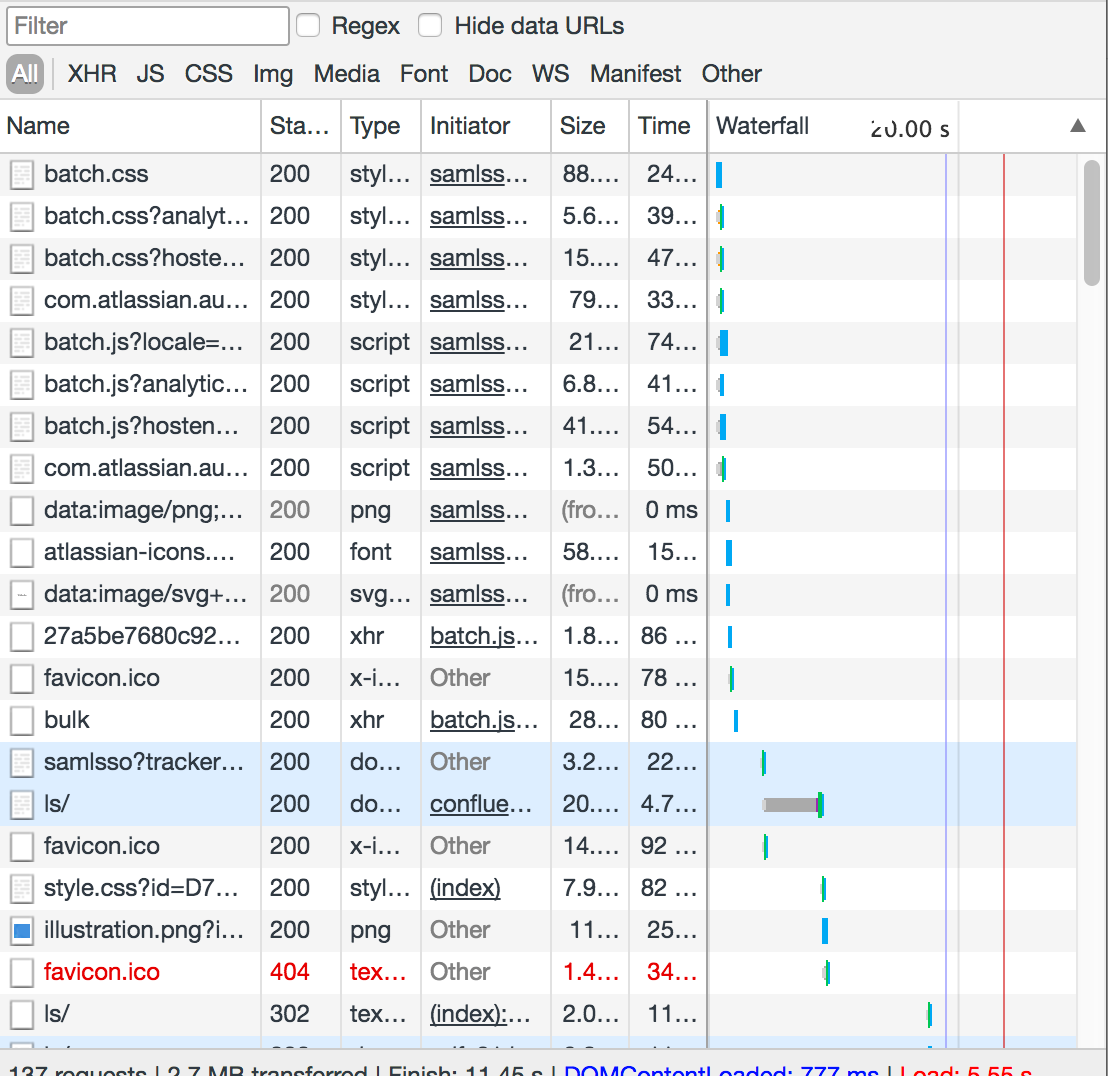Click the red favicon.ico 404 row icon

(x=21, y=973)
